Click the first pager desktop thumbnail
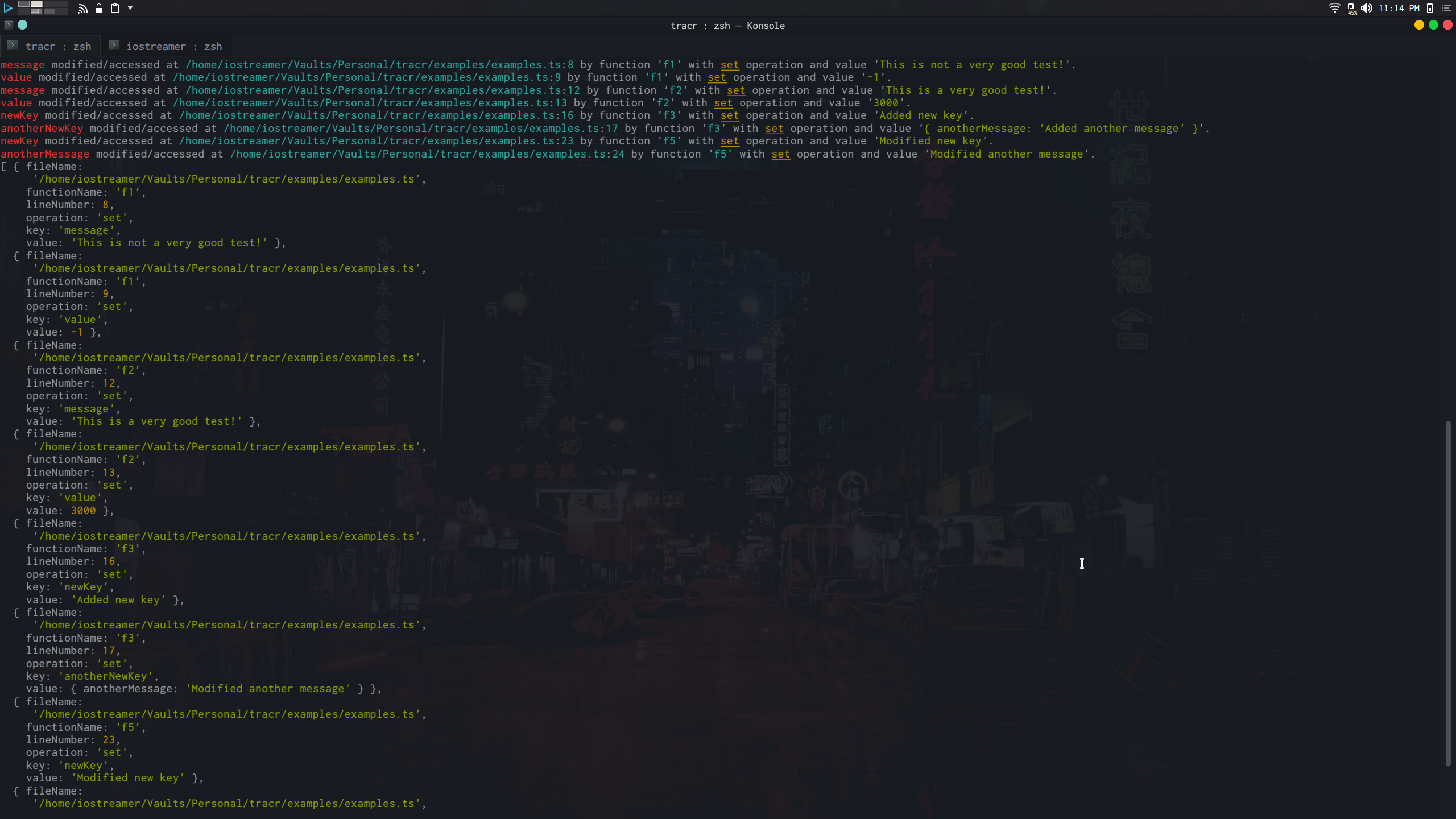Image resolution: width=1456 pixels, height=819 pixels. [x=24, y=5]
